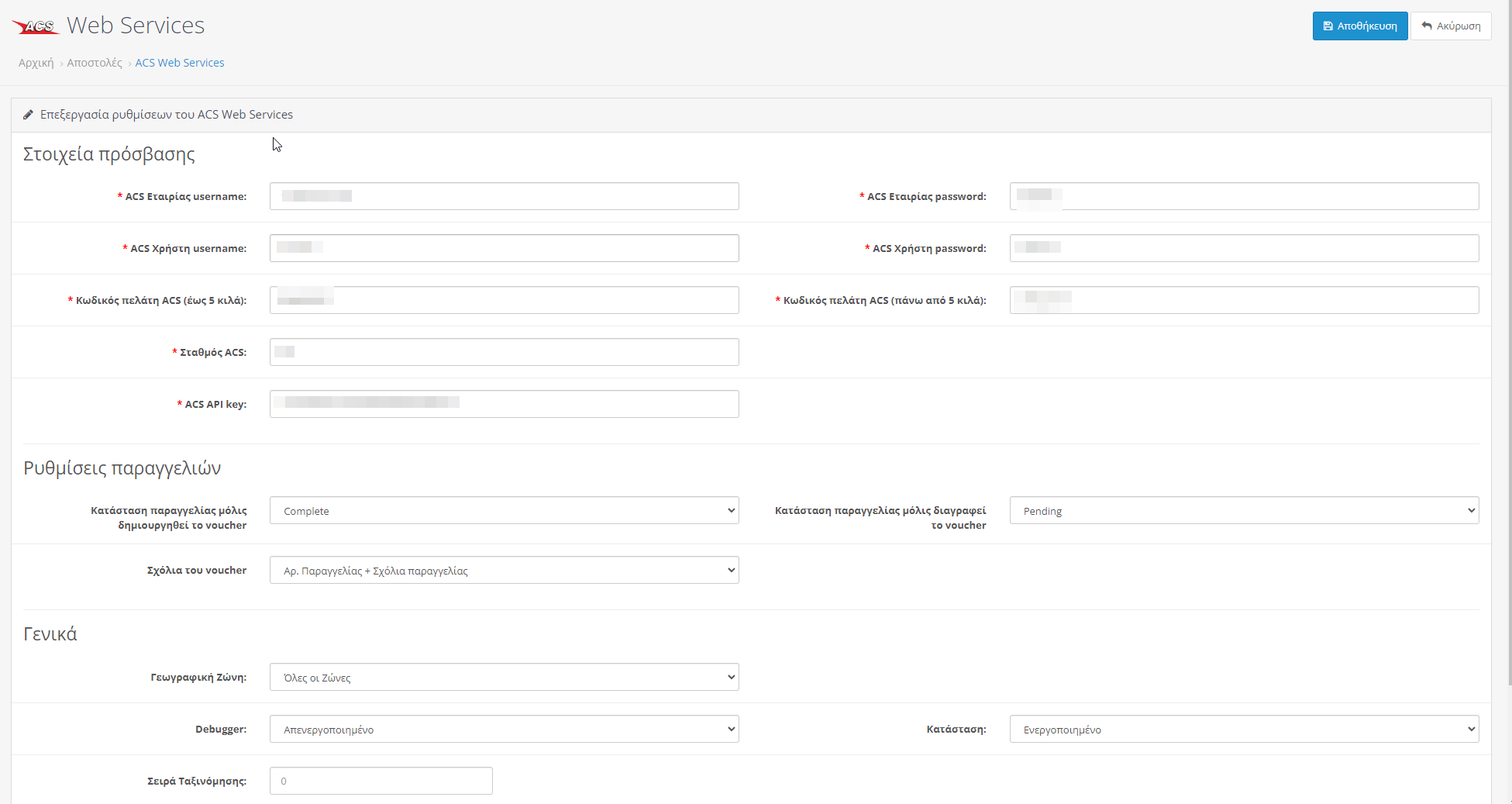Open the Σχόλια του voucher dropdown

click(505, 570)
